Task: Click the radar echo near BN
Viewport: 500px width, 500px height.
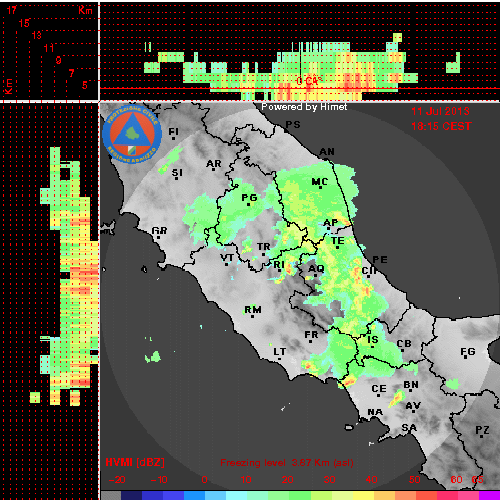Action: tap(397, 399)
